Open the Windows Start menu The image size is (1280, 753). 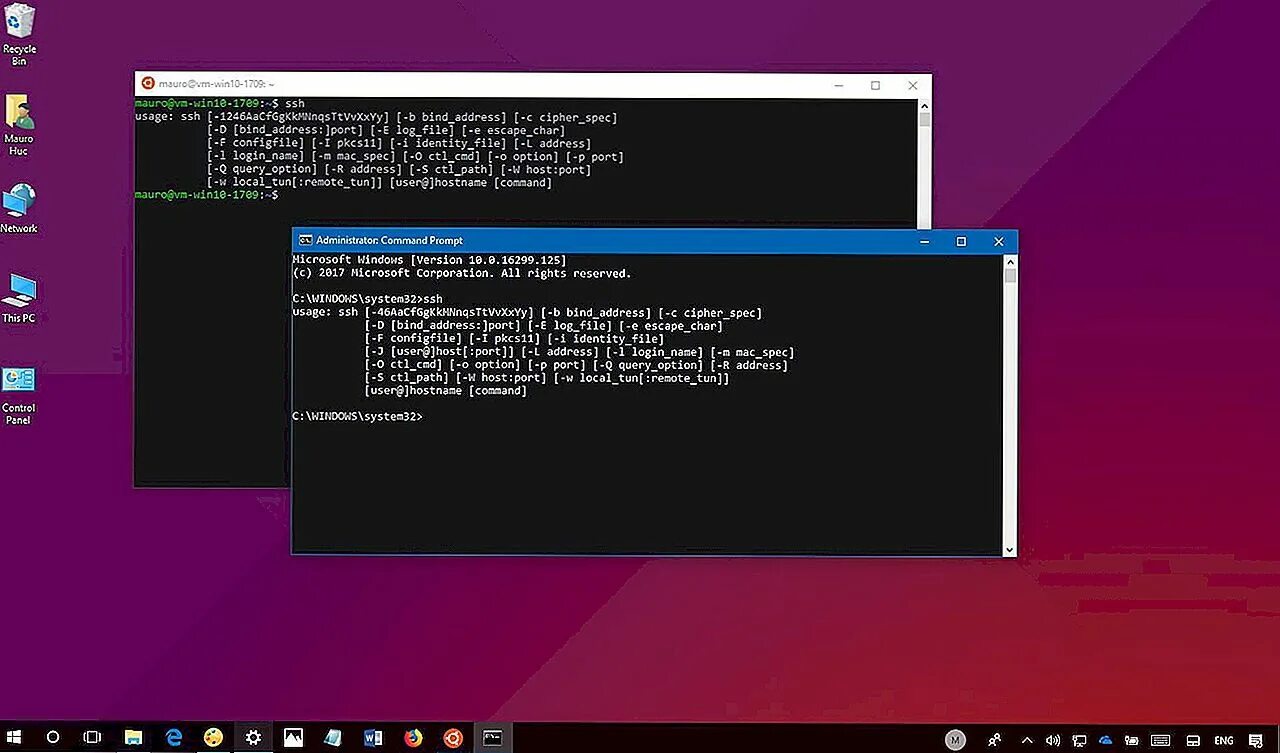pos(14,738)
